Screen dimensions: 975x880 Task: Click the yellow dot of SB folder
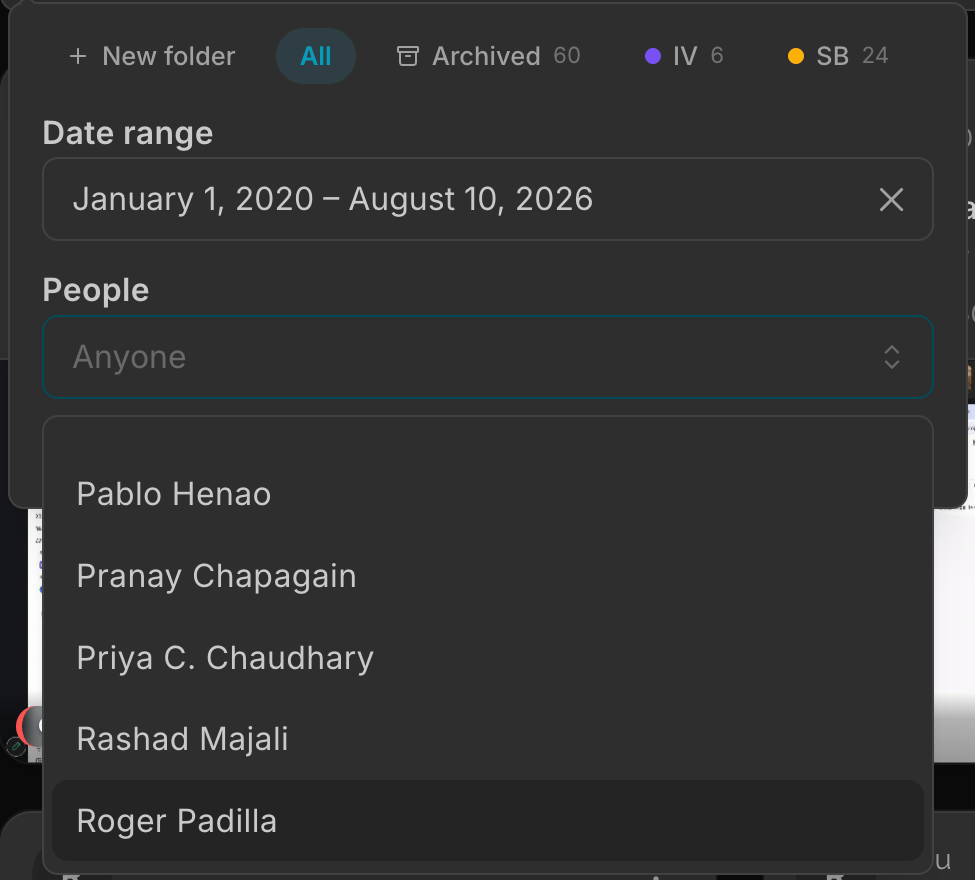pos(795,56)
